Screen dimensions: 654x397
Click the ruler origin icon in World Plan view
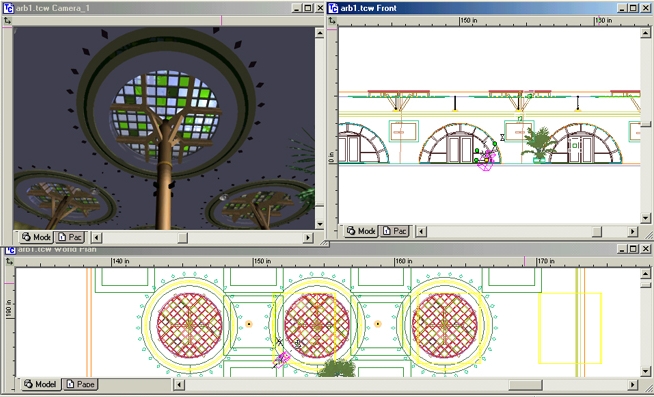[x=9, y=261]
